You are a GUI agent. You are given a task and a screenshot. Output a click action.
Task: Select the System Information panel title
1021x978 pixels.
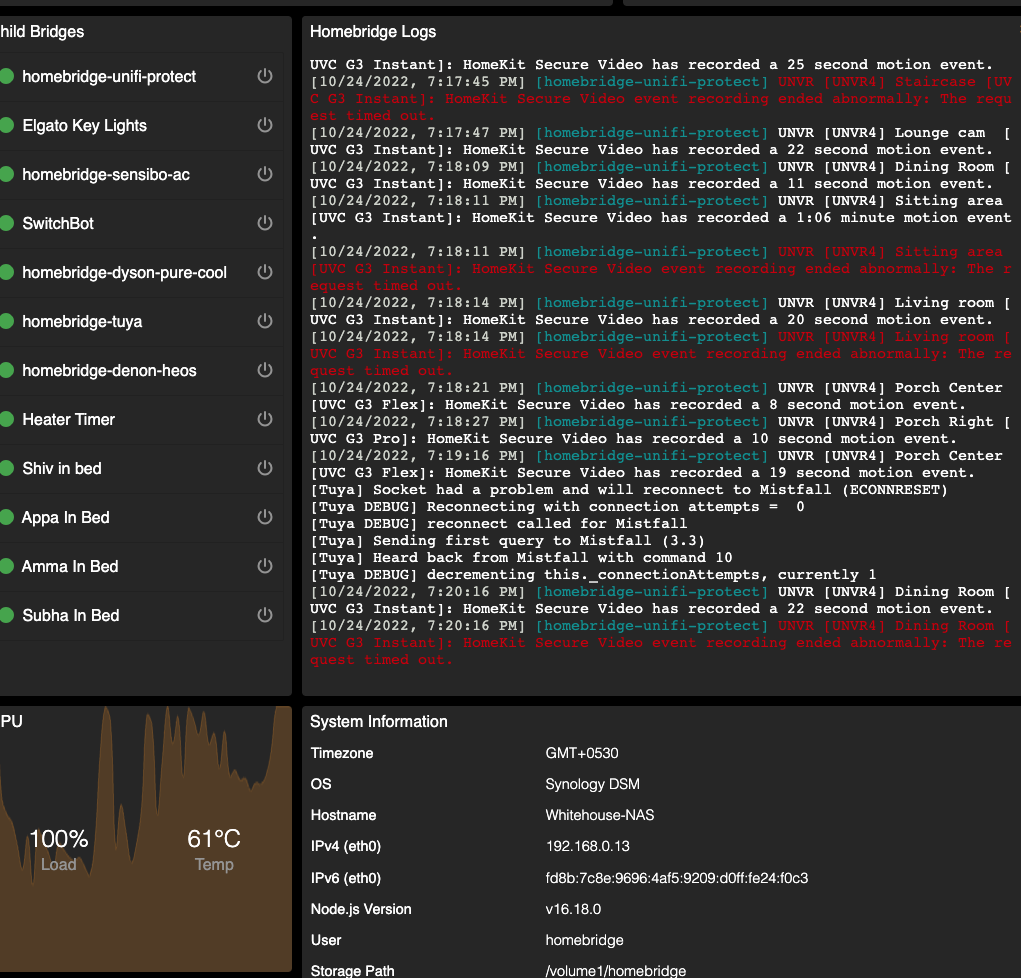click(x=378, y=721)
